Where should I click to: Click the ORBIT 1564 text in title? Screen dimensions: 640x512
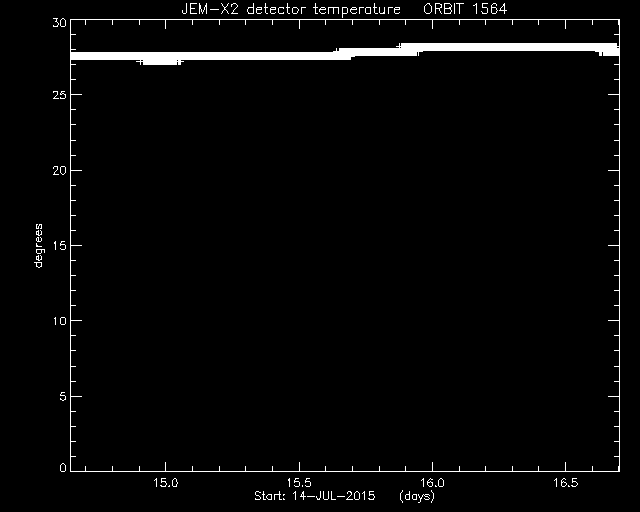click(465, 9)
